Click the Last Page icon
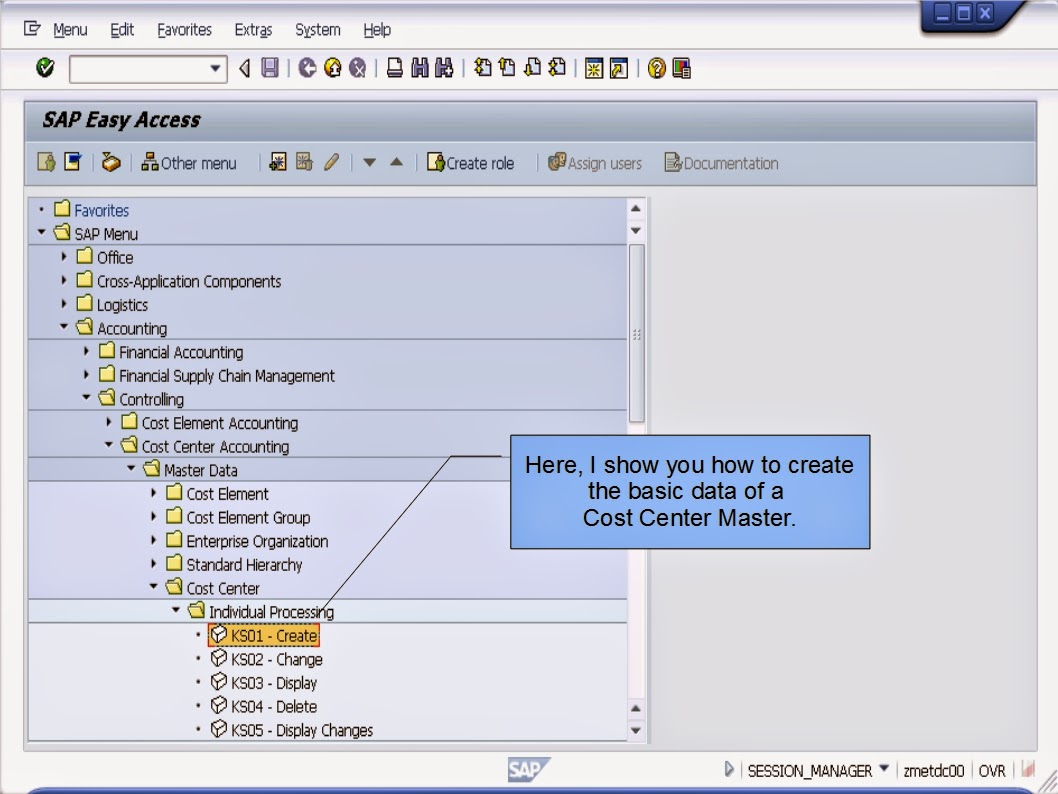Screen dimensions: 1058x794 tap(557, 68)
